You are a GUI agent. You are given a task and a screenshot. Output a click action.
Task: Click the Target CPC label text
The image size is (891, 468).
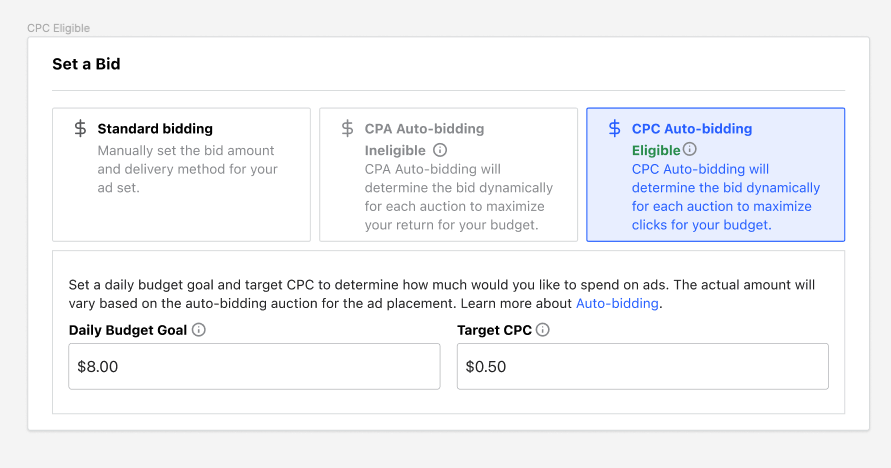[494, 330]
